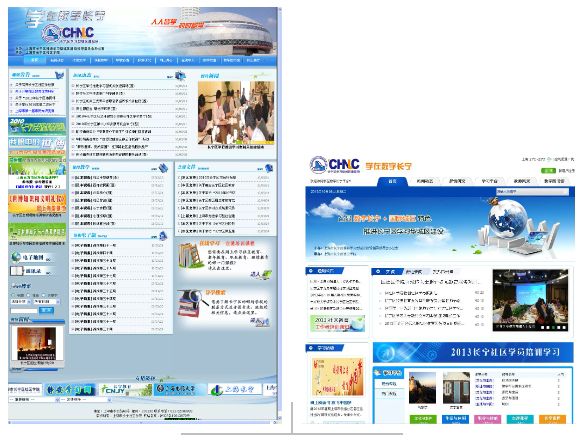Image resolution: width=585 pixels, height=443 pixels.
Task: Select the third search scope radio button
Action: click(x=43, y=295)
